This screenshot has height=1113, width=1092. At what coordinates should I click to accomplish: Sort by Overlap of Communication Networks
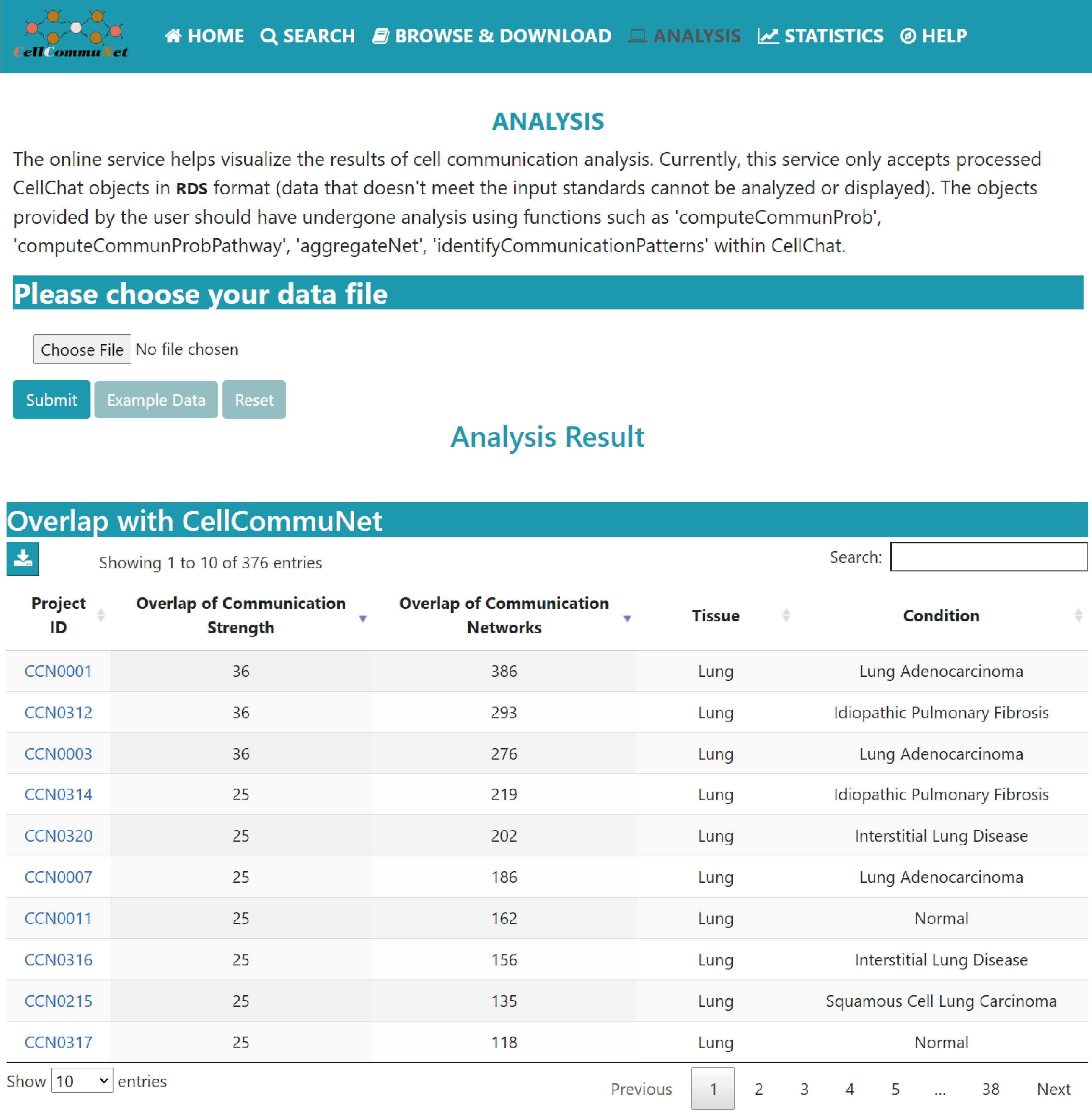click(504, 615)
